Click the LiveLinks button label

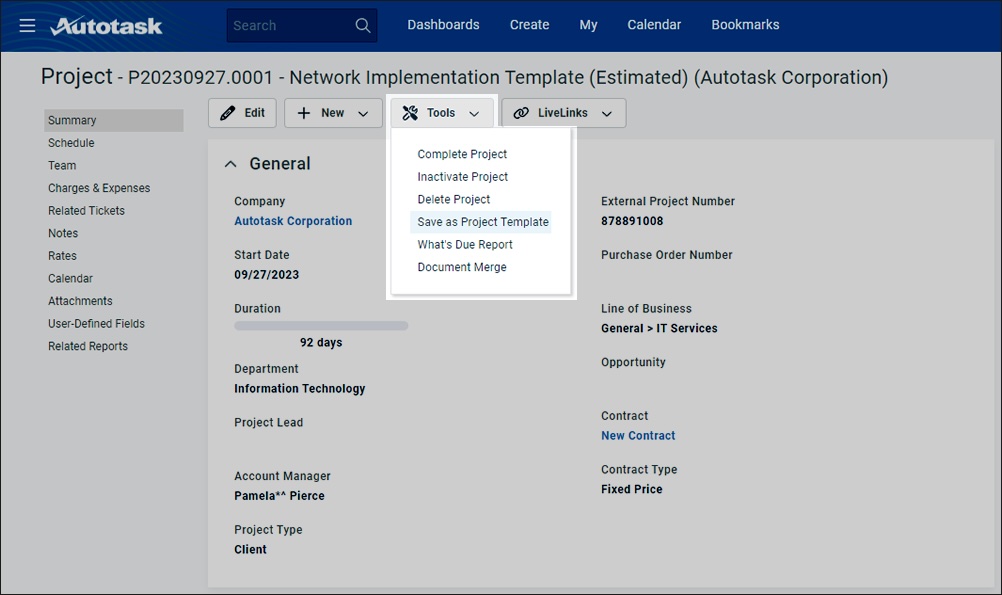(x=562, y=113)
